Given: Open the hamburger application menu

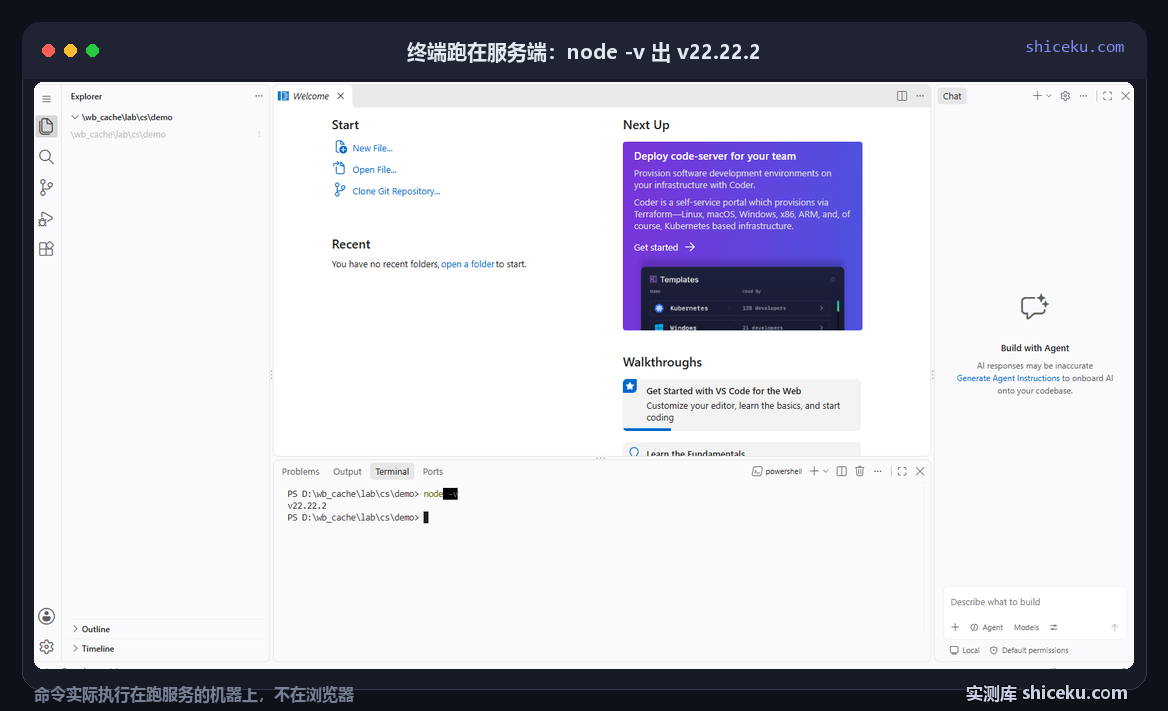Looking at the screenshot, I should click(x=46, y=98).
